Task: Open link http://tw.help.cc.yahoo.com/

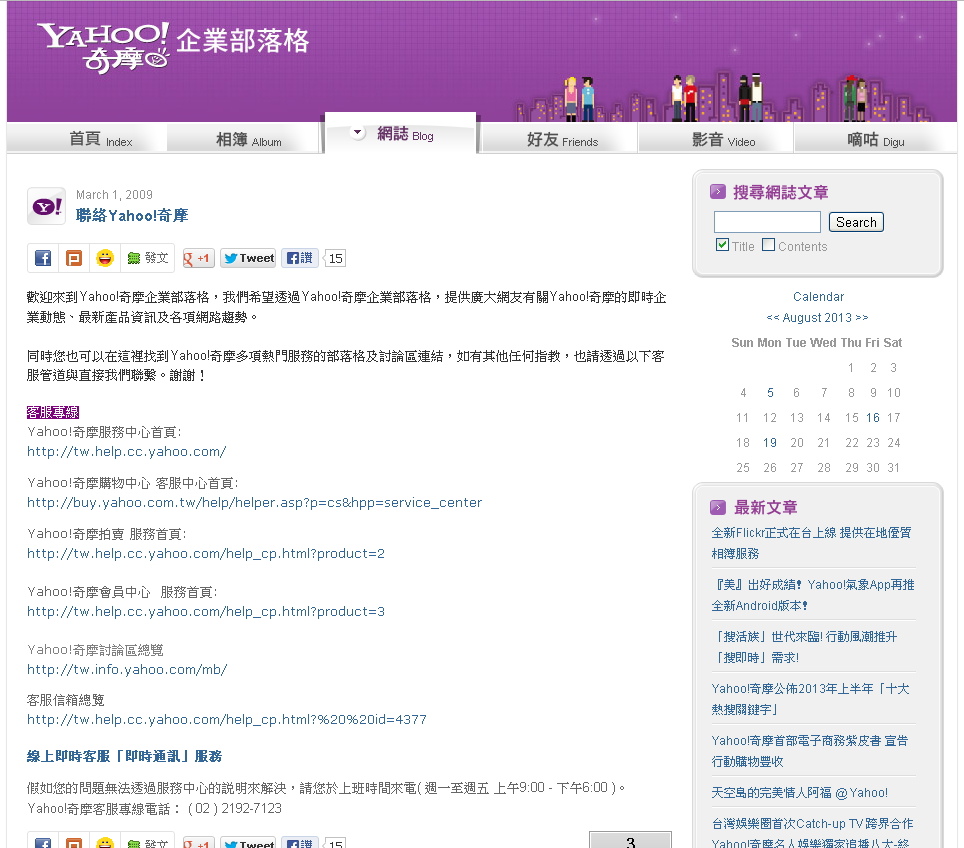Action: click(127, 451)
